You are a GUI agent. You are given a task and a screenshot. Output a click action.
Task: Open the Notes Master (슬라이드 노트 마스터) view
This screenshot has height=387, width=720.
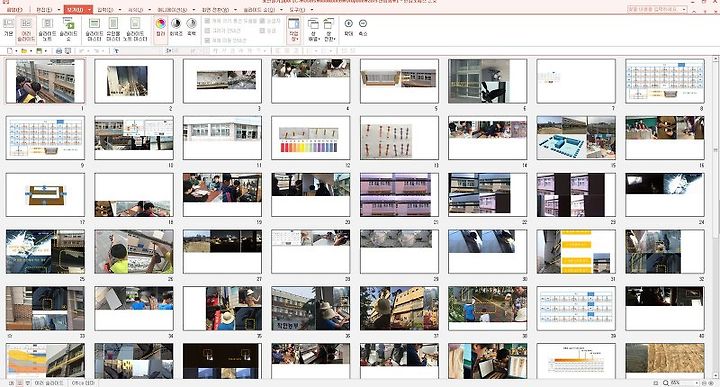(x=135, y=30)
